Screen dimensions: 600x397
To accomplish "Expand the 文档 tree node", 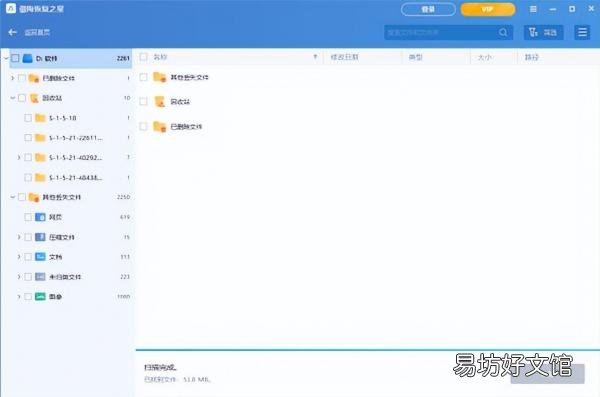I will coord(19,256).
